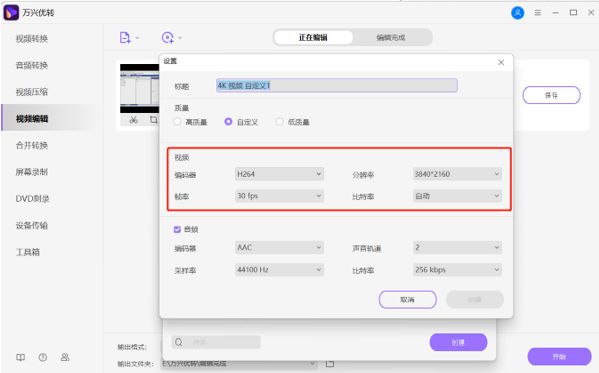Open the user account avatar

pyautogui.click(x=518, y=13)
